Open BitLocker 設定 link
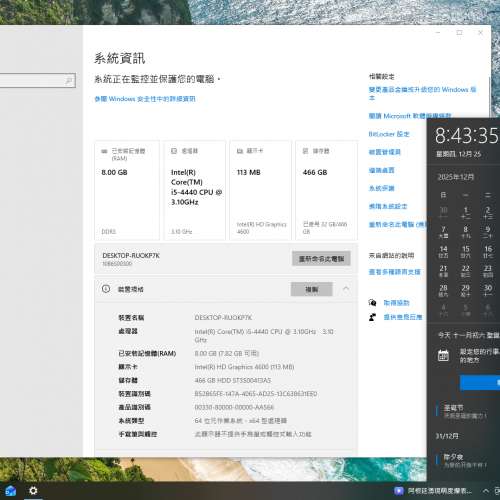The height and width of the screenshot is (500, 500). 389,134
